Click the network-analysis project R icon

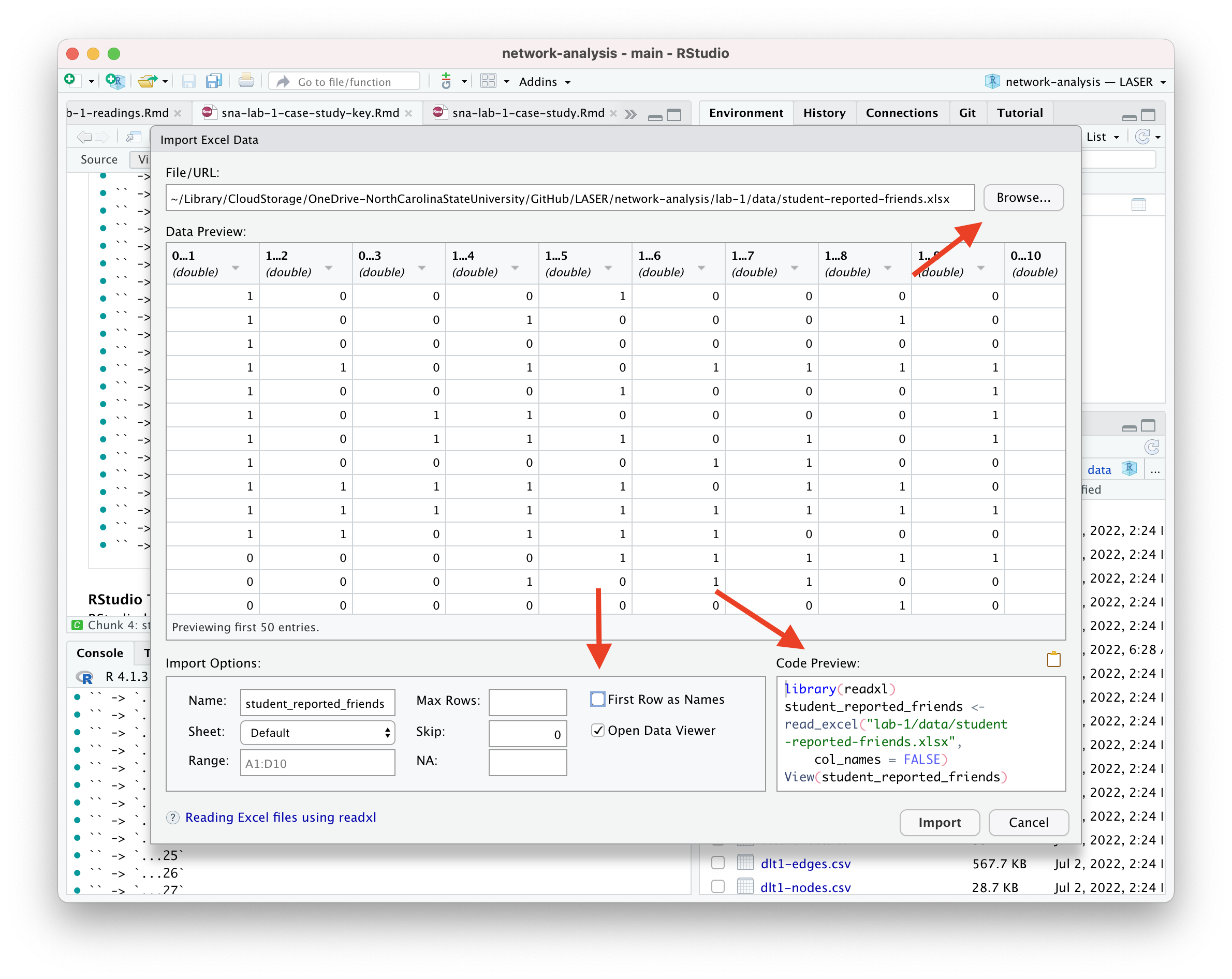point(992,81)
